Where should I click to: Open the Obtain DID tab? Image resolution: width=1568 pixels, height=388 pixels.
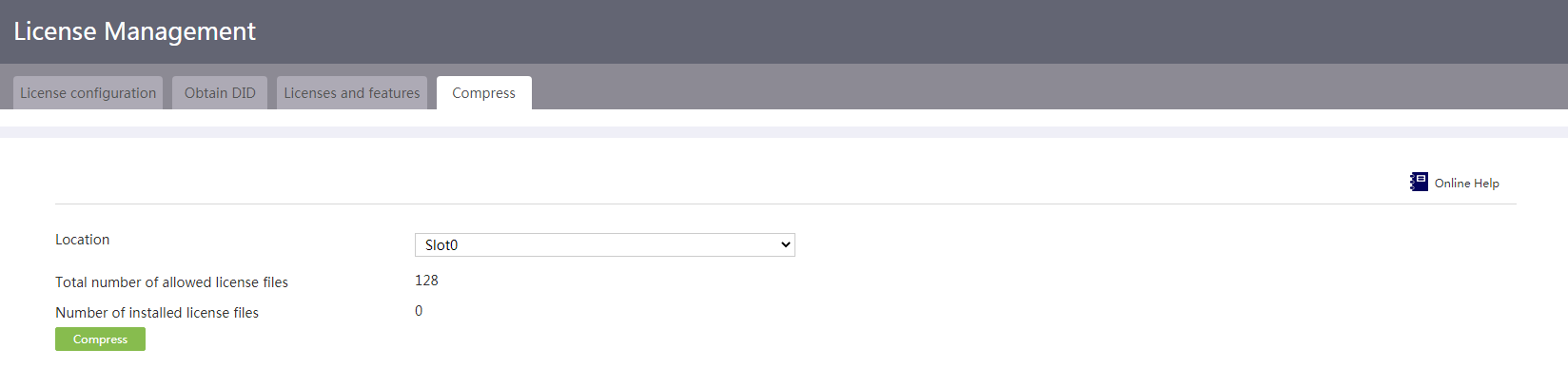pos(220,93)
